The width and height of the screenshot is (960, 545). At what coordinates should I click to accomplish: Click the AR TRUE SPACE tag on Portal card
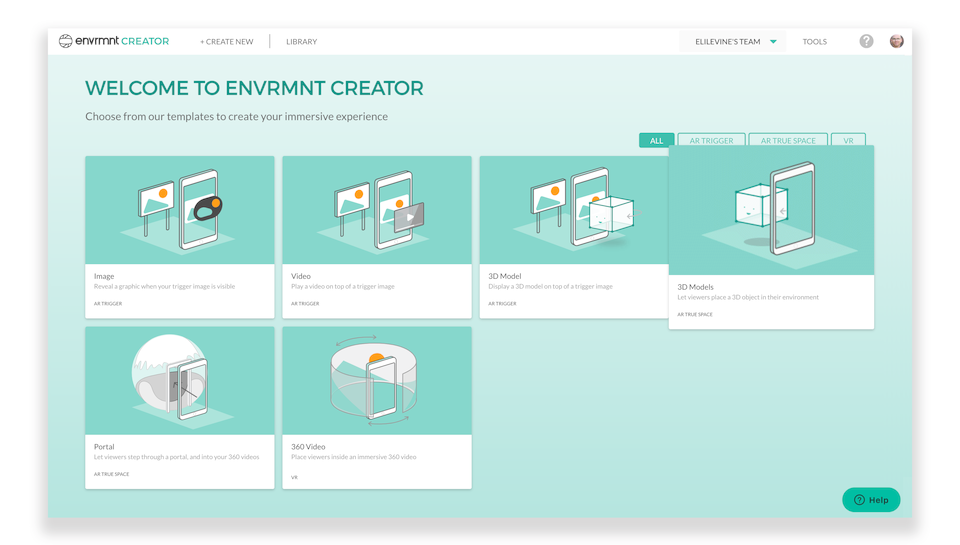[x=111, y=474]
